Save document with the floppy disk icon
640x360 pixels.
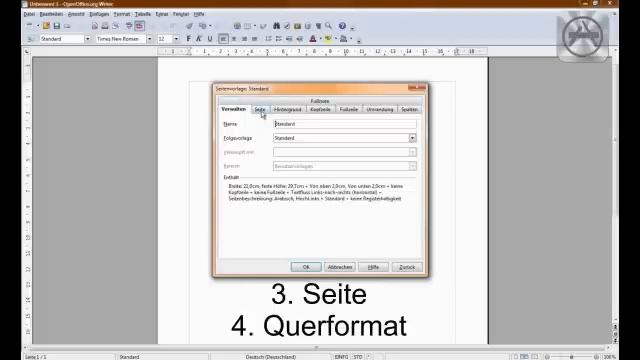(57, 26)
